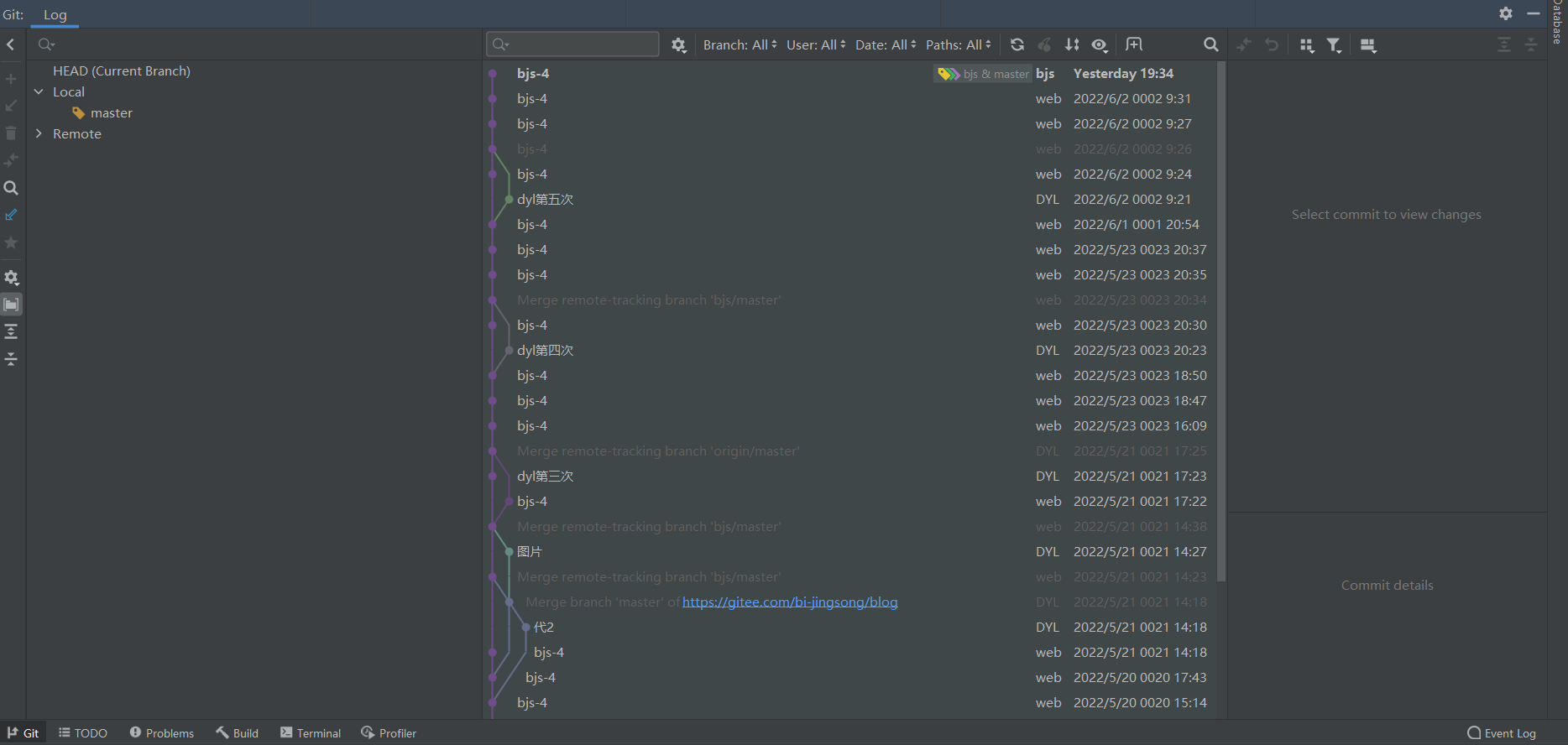Open the TODO tool window
Image resolution: width=1568 pixels, height=745 pixels.
click(x=83, y=733)
